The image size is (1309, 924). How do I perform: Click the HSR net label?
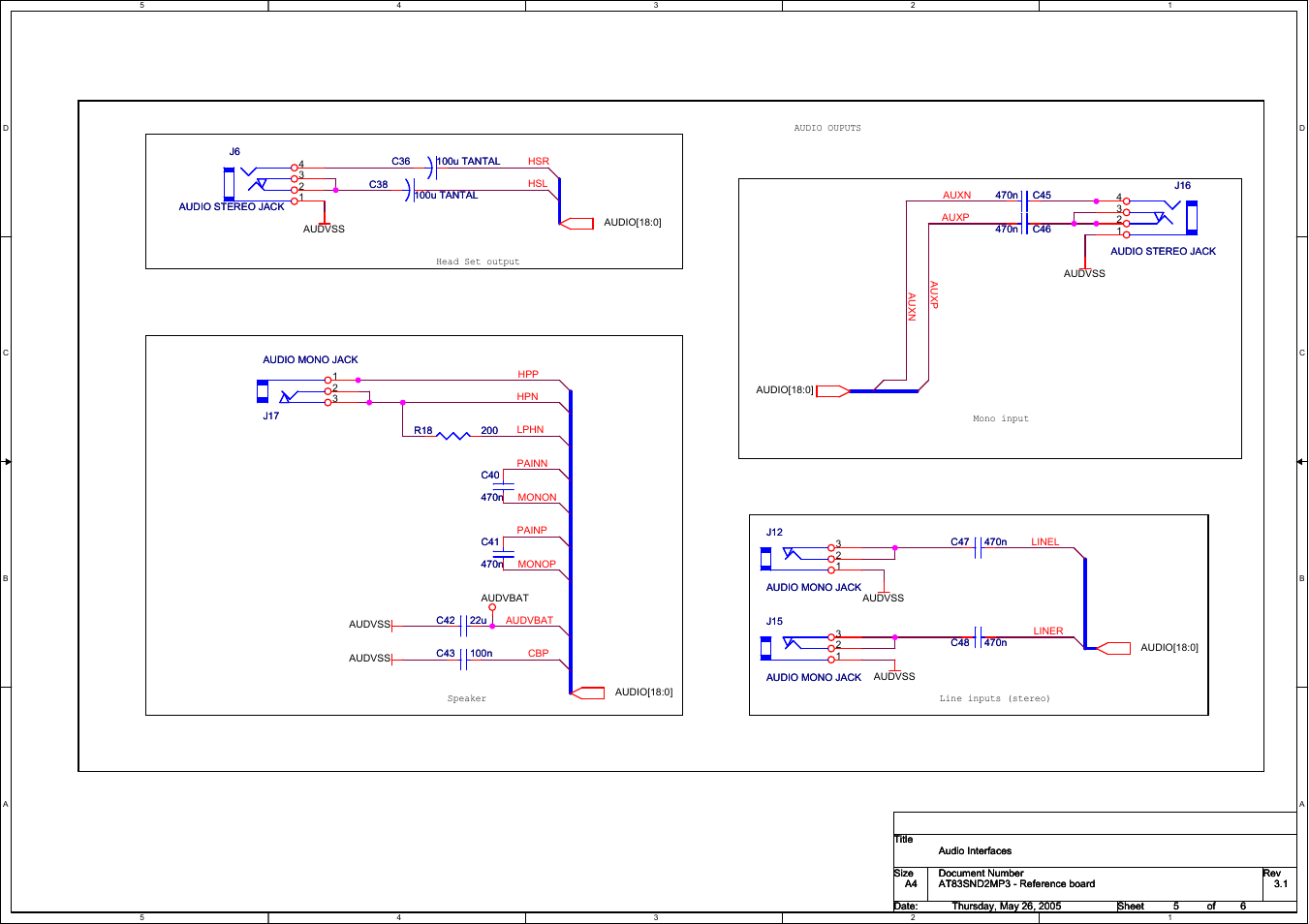[x=539, y=162]
